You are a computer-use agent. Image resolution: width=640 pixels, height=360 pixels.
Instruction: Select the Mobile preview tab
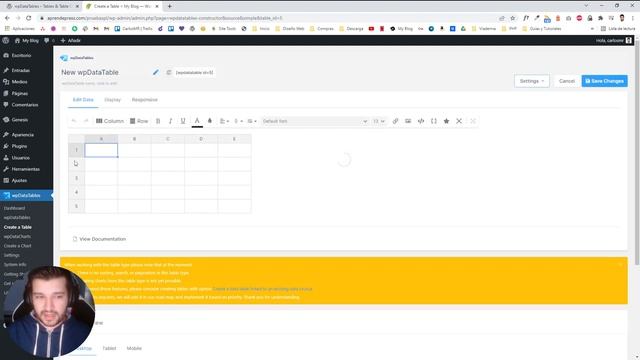[134, 348]
